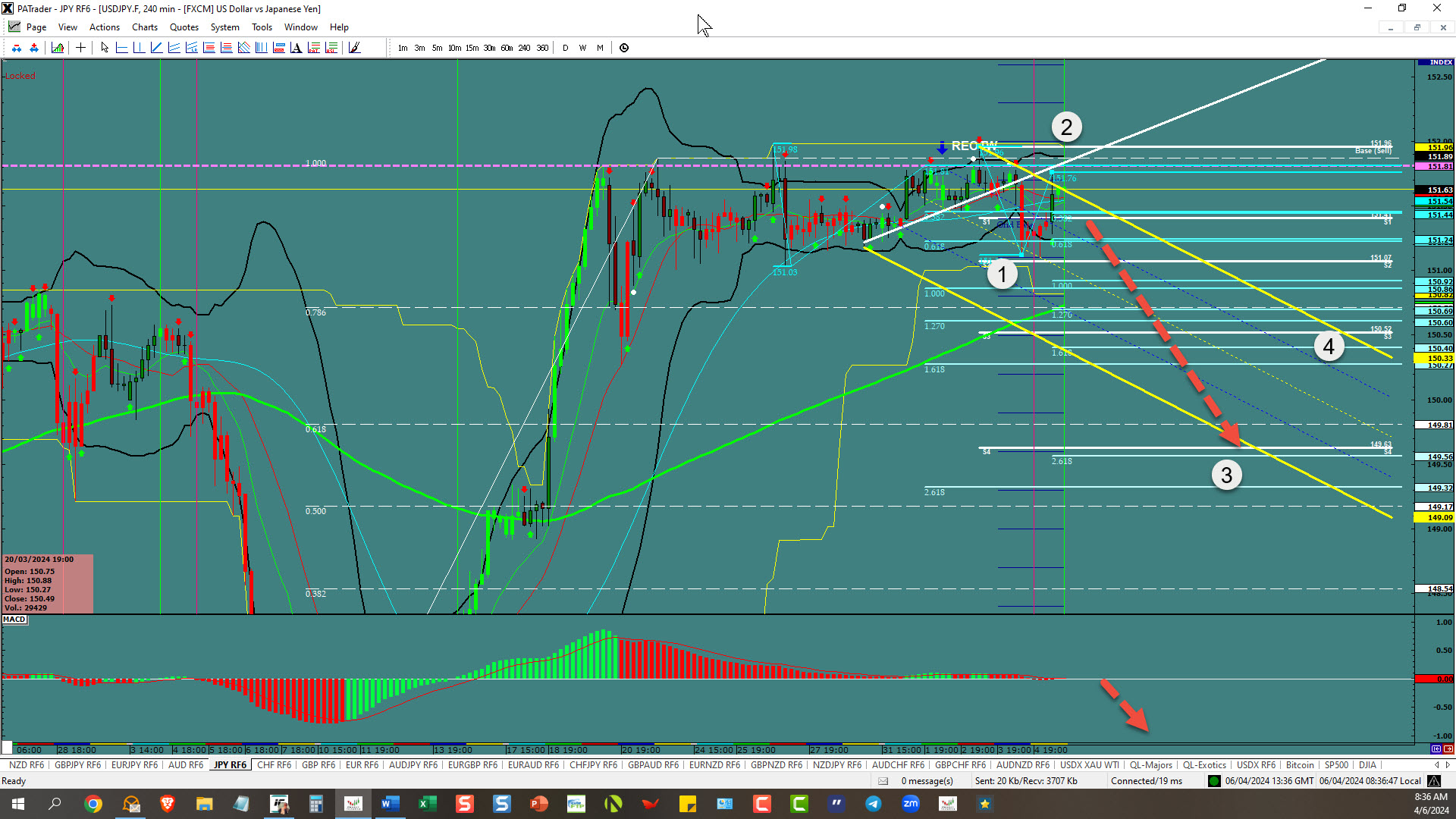Switch chart to 1m timeframe
Viewport: 1456px width, 819px height.
403,48
